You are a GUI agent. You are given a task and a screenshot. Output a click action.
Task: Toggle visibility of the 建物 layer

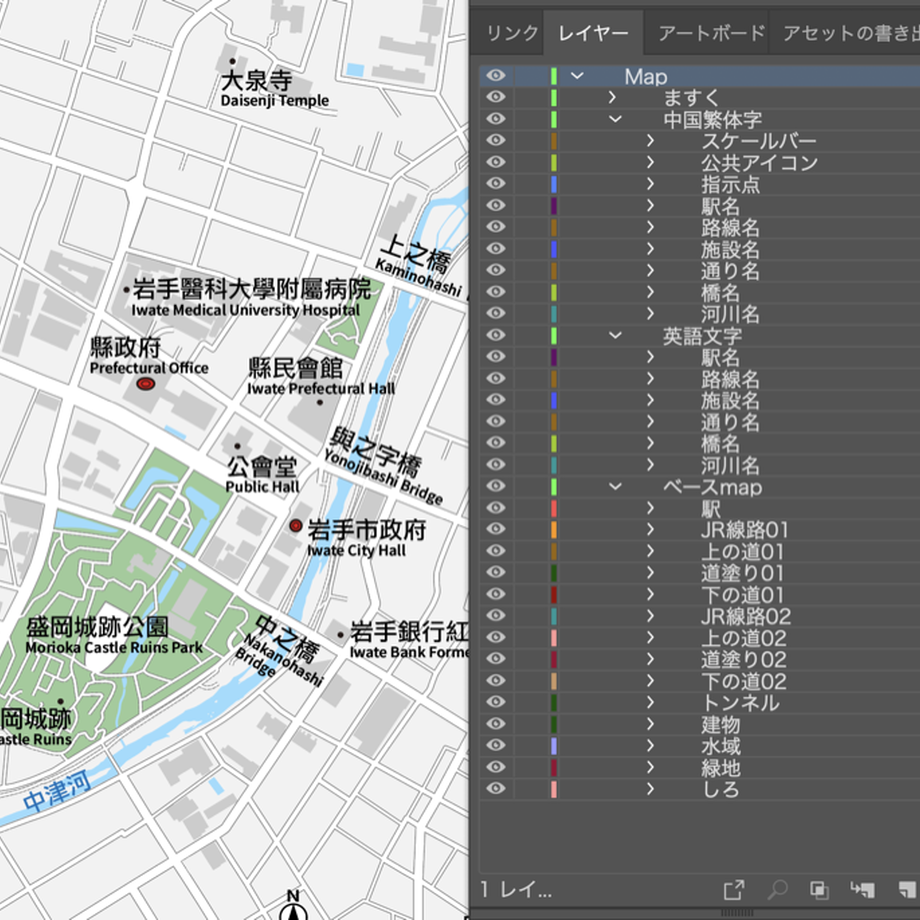point(496,723)
